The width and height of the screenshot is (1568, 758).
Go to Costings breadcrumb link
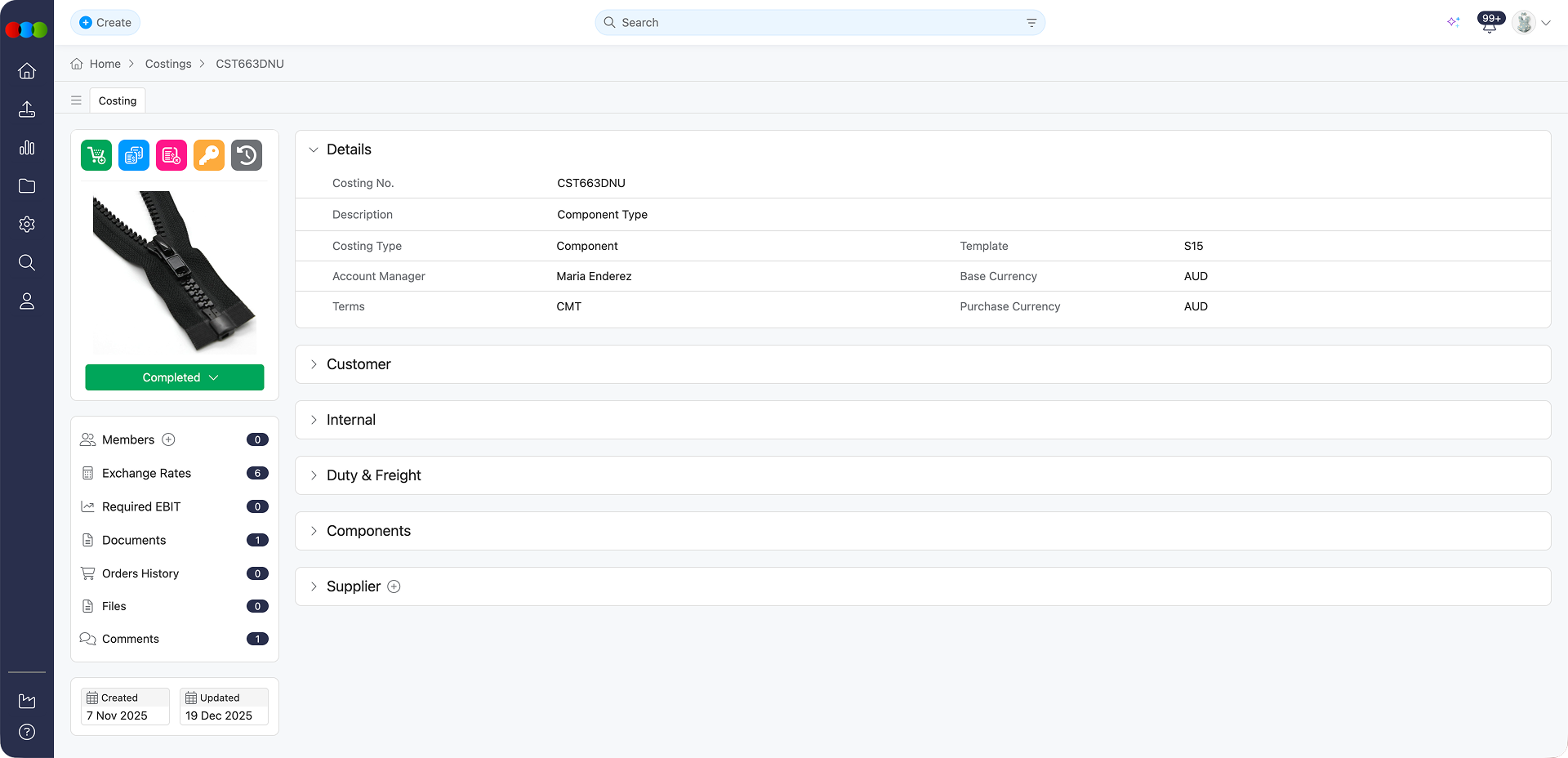(x=168, y=64)
